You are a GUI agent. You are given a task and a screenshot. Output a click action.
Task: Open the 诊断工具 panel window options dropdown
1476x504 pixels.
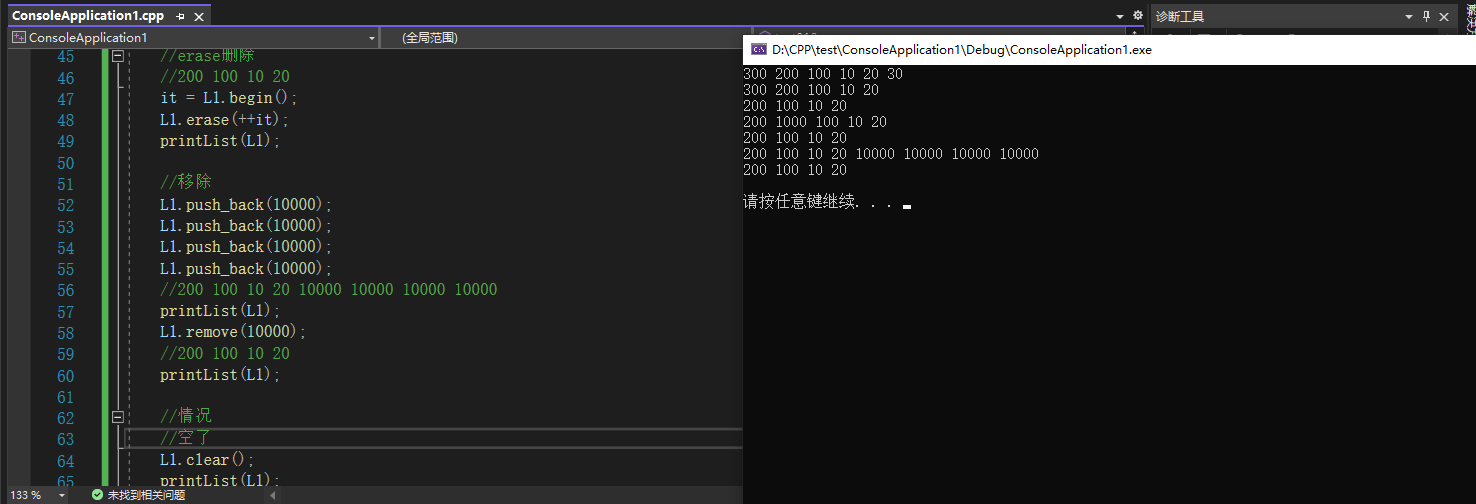(x=1409, y=17)
